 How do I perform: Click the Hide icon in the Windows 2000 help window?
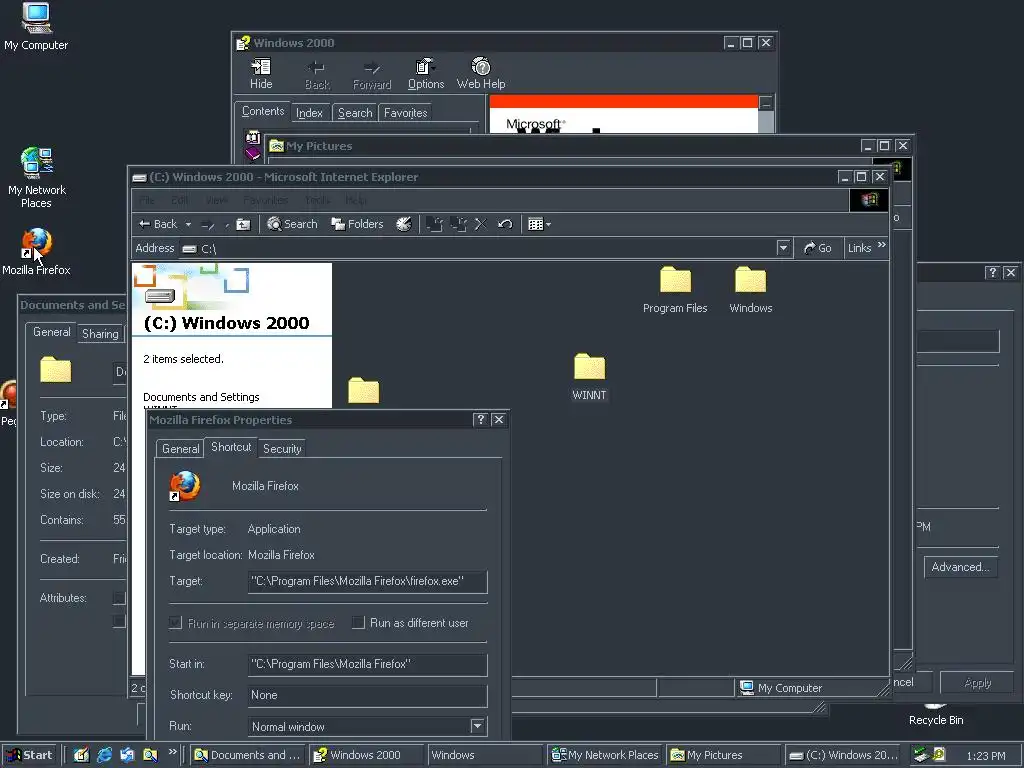tap(261, 67)
